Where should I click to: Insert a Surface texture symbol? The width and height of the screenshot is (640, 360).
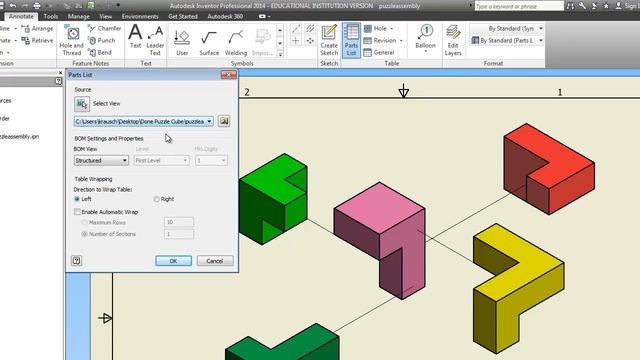209,42
